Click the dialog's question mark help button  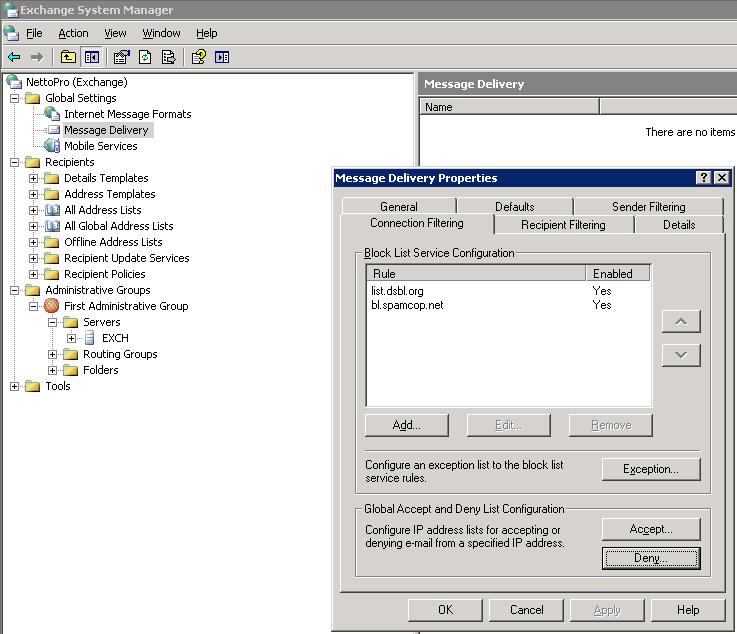(703, 178)
